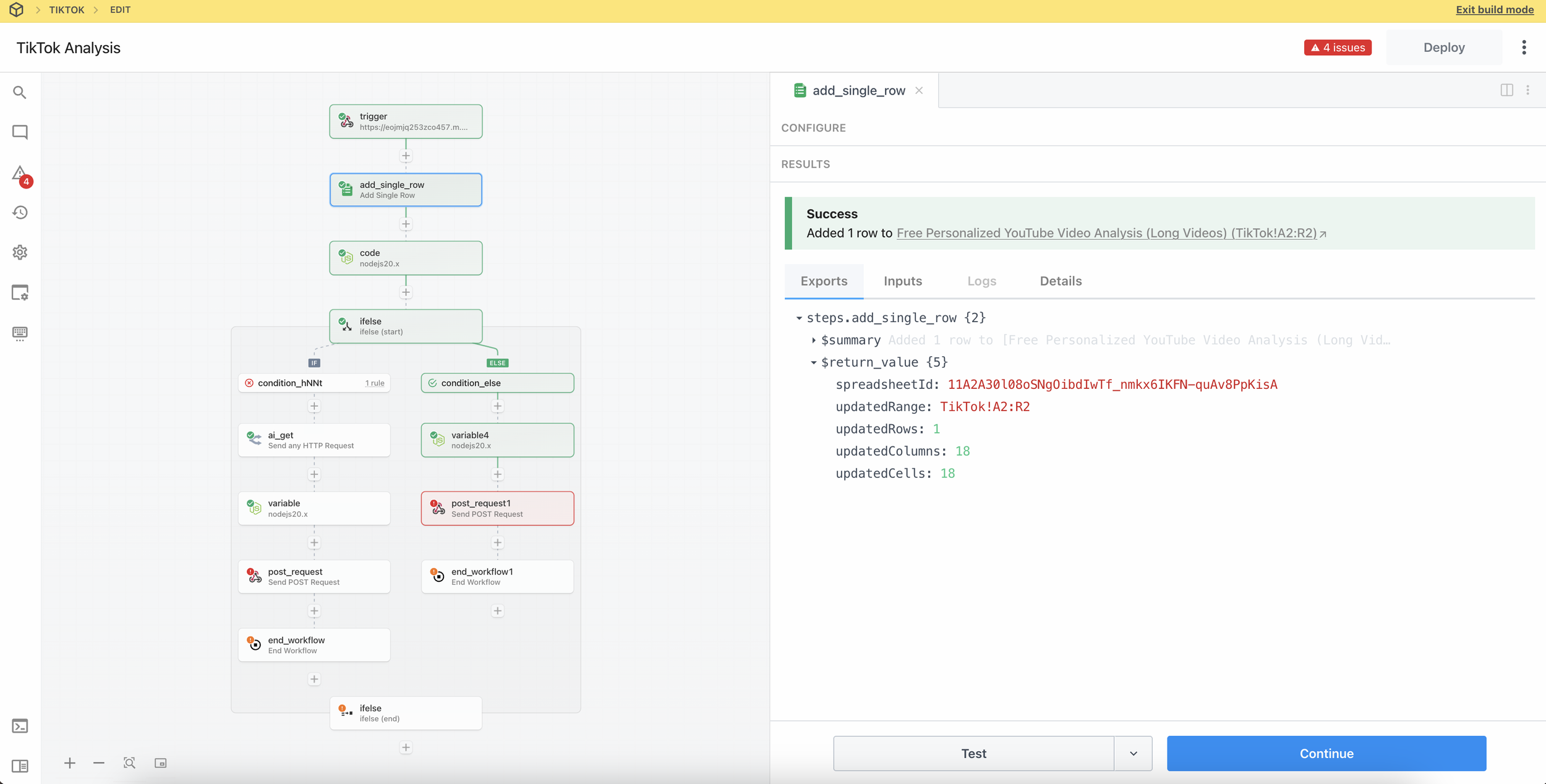Open step panel three-dot options menu
Screen dimensions: 1546x784
pyautogui.click(x=1528, y=90)
